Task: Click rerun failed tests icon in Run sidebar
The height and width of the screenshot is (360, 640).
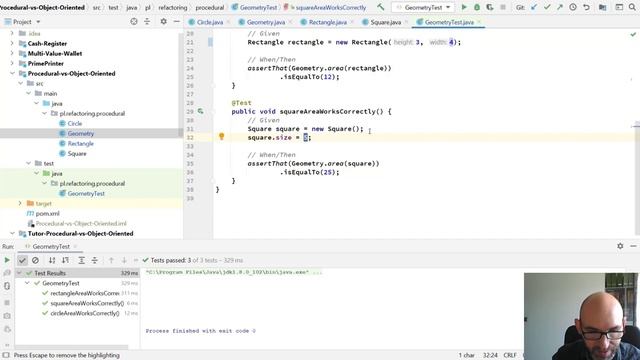Action: 7,273
